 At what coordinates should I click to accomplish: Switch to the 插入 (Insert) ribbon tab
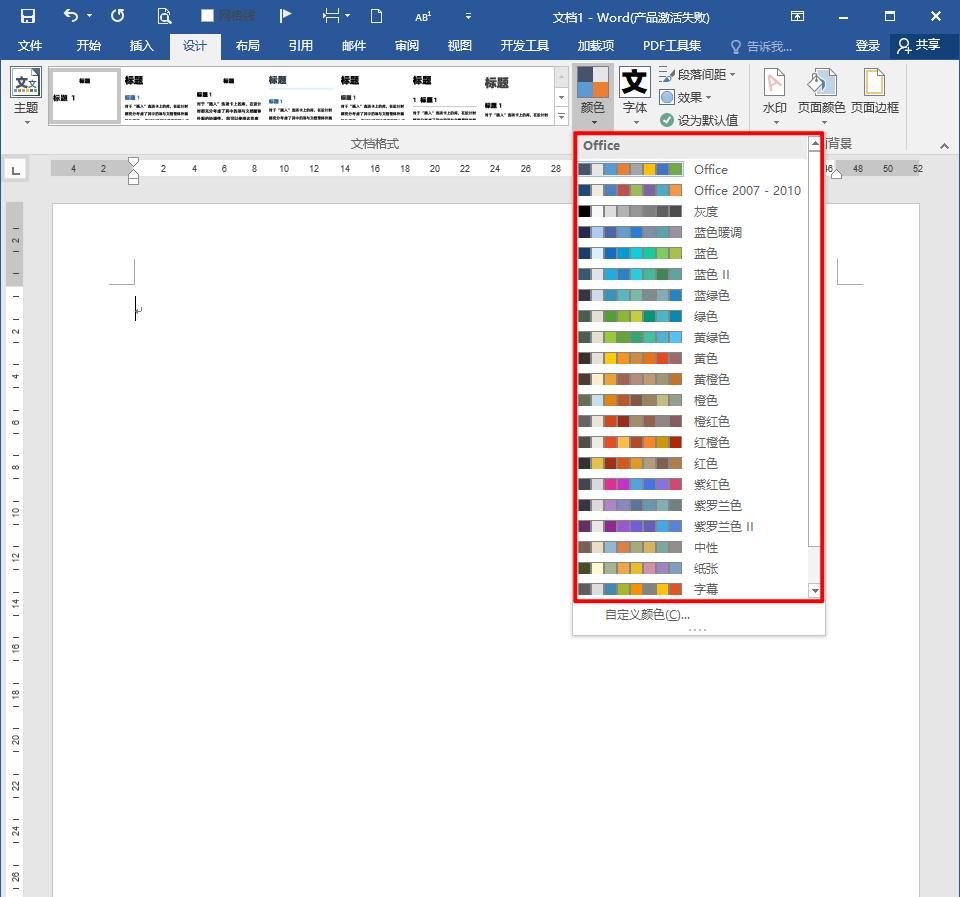(x=141, y=45)
